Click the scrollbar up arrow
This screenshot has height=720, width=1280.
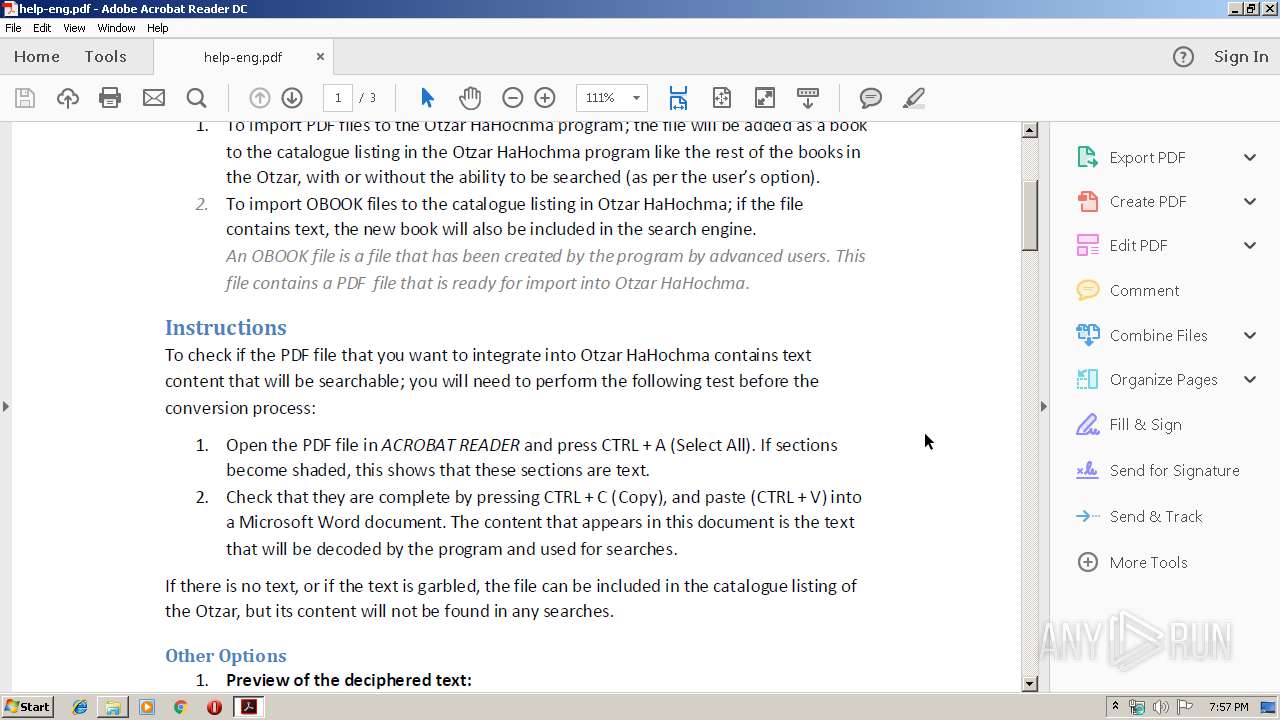pos(1030,130)
